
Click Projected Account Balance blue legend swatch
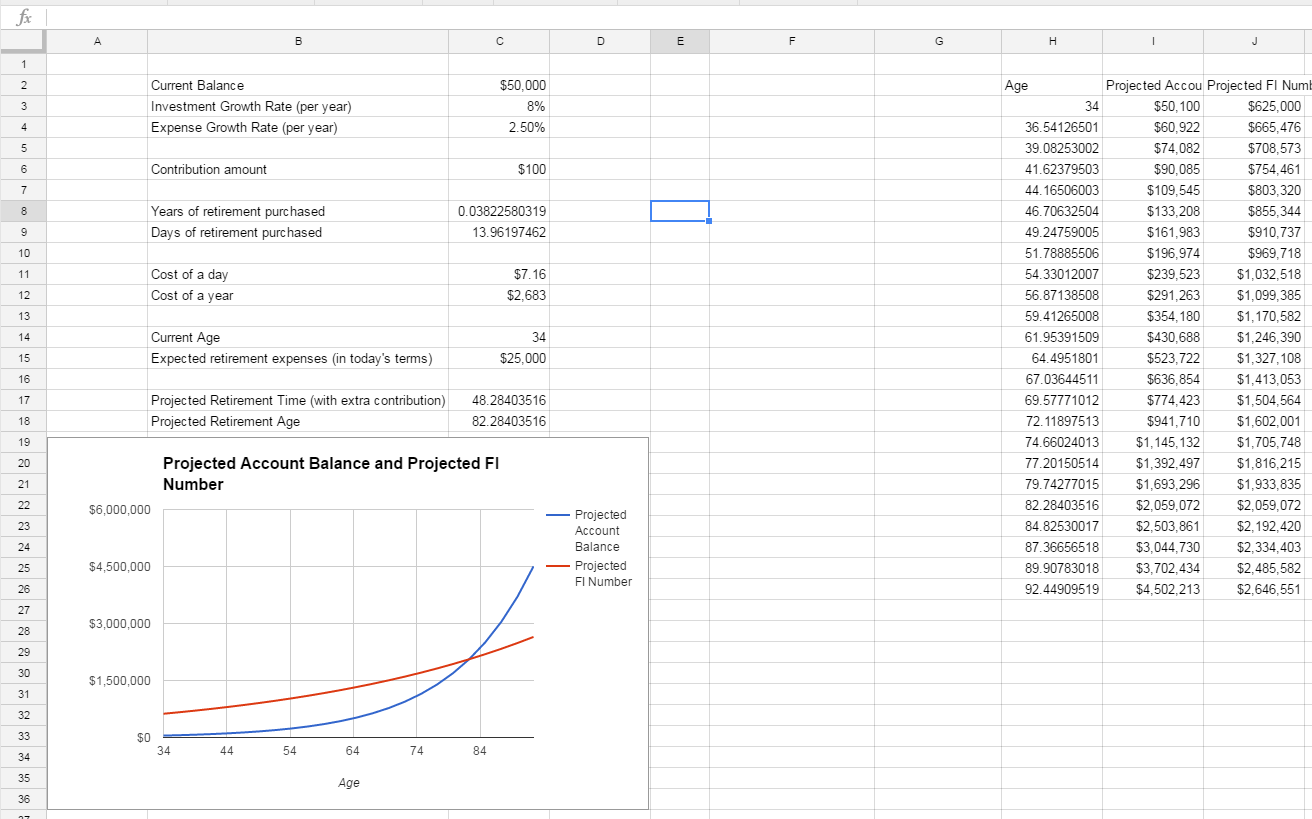tap(558, 515)
